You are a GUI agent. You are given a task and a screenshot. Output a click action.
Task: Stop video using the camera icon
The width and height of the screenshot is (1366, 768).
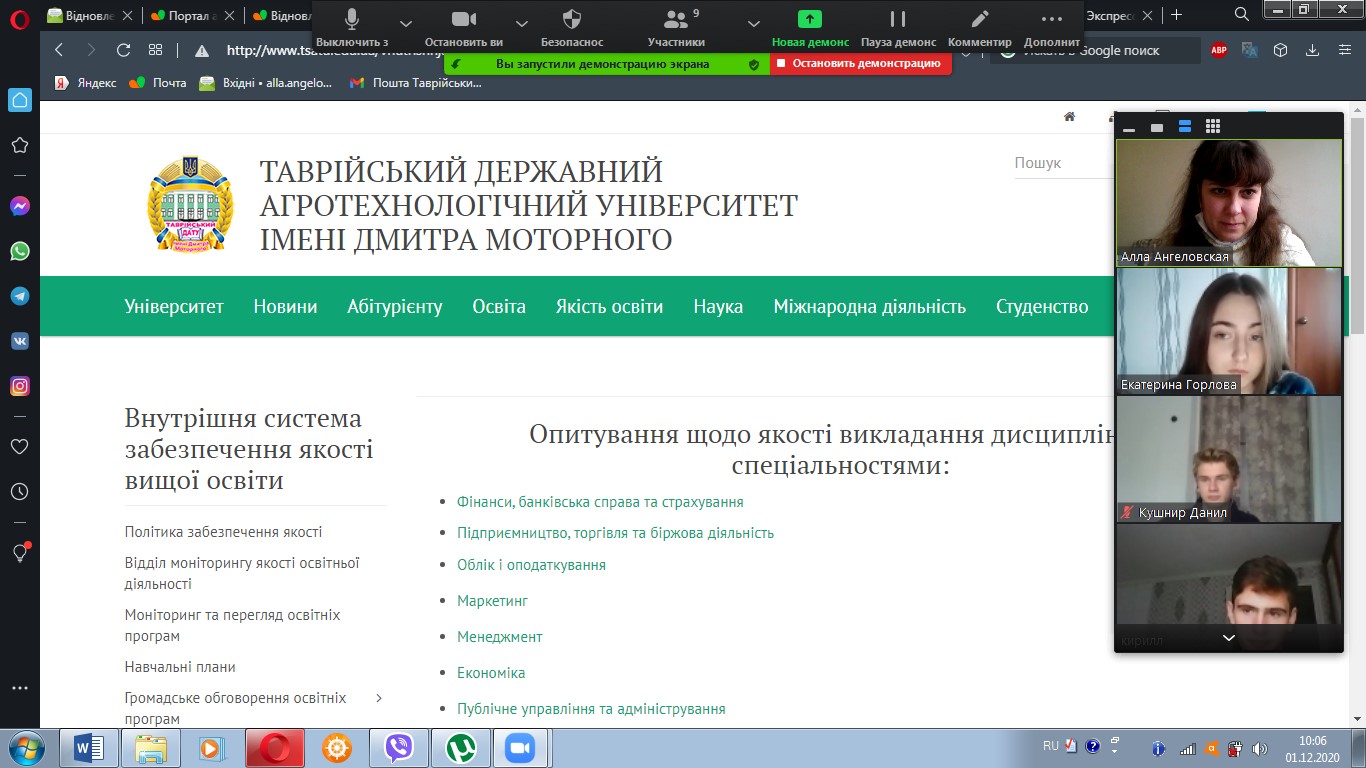click(463, 19)
